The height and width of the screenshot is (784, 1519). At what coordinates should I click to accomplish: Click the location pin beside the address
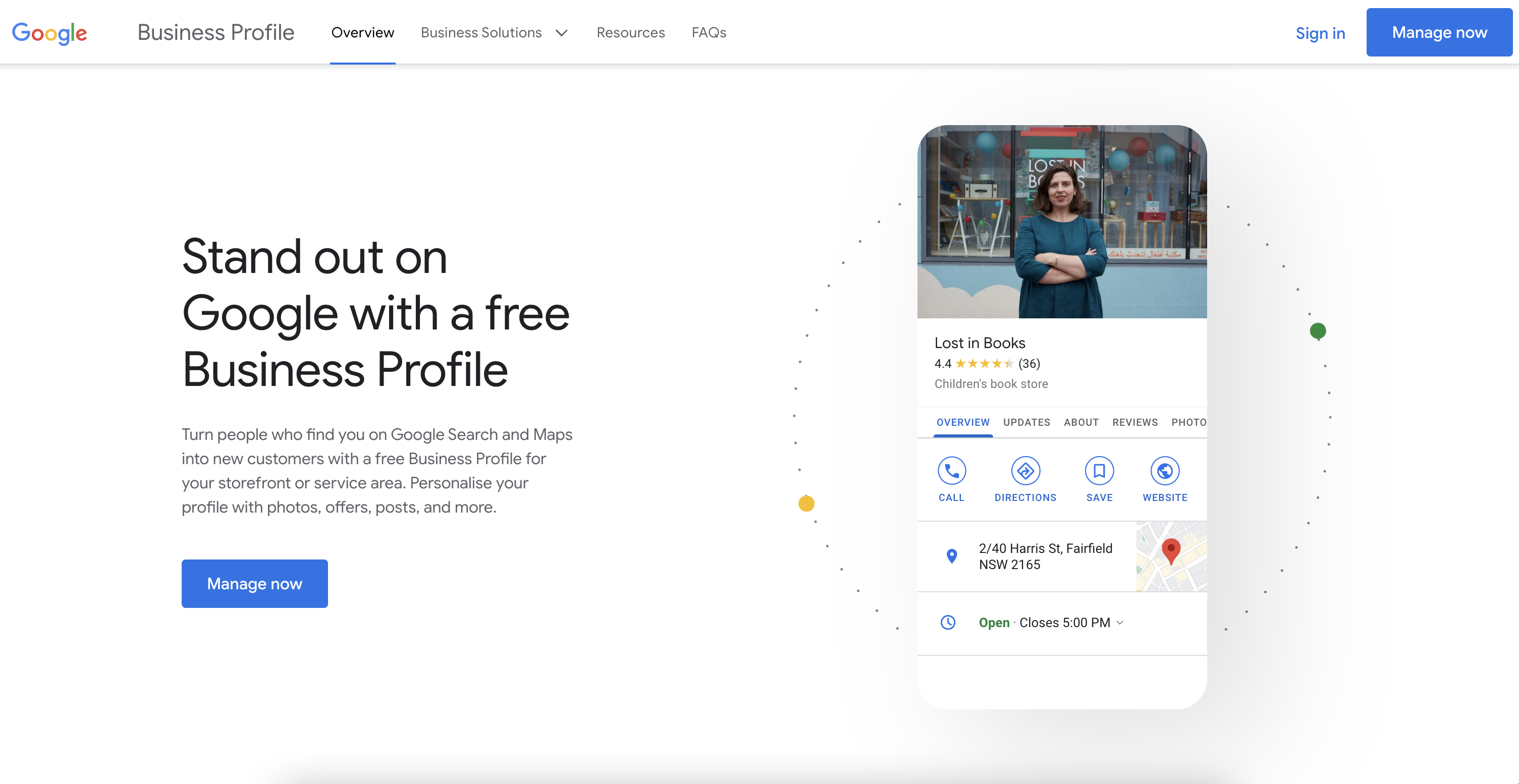pos(951,556)
